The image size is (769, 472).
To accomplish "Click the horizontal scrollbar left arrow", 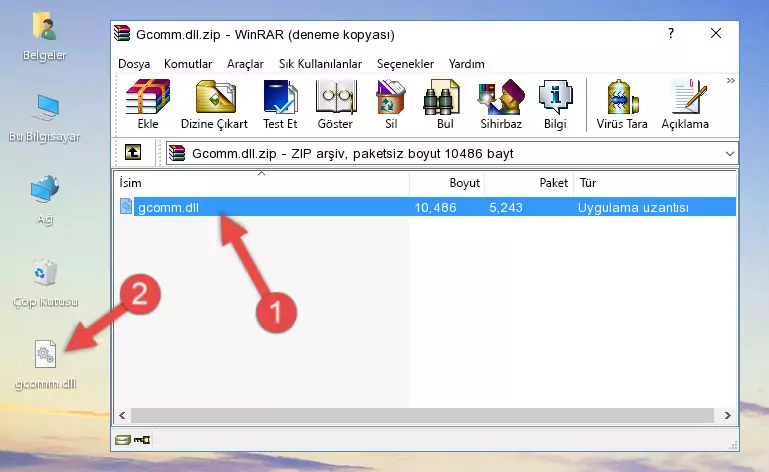I will click(x=123, y=416).
